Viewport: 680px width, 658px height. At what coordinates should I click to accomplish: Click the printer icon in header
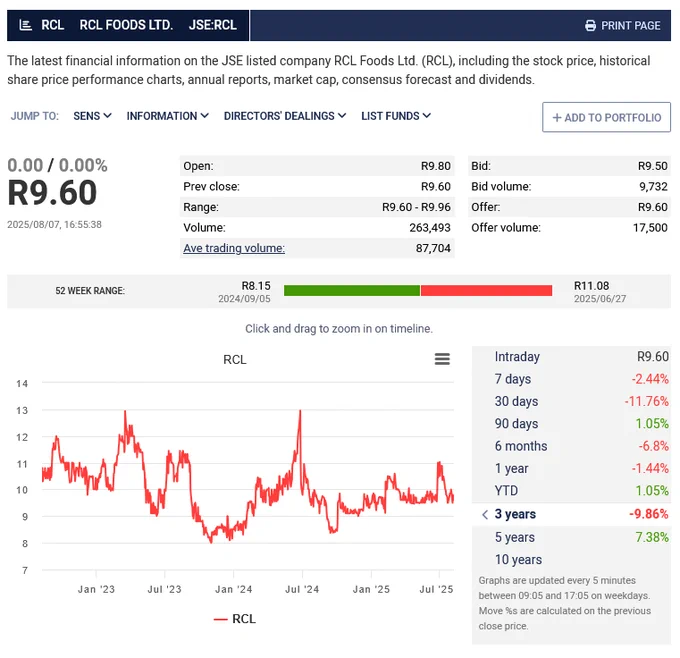[590, 26]
